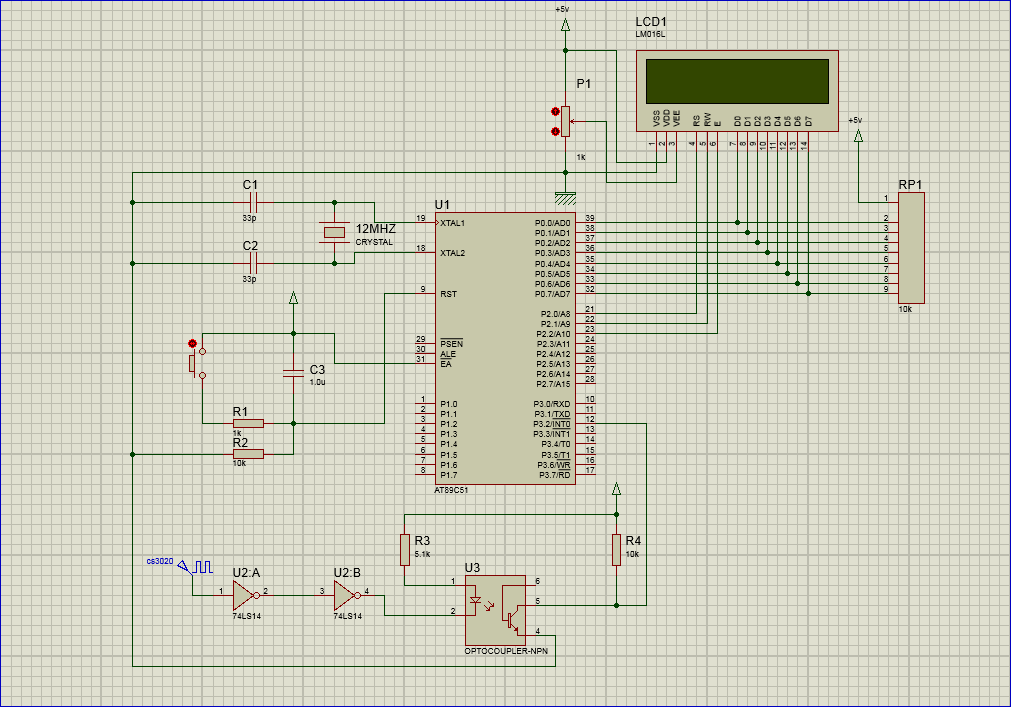Viewport: 1011px width, 707px height.
Task: Click the P2.0/A8 pin label
Action: coord(556,314)
